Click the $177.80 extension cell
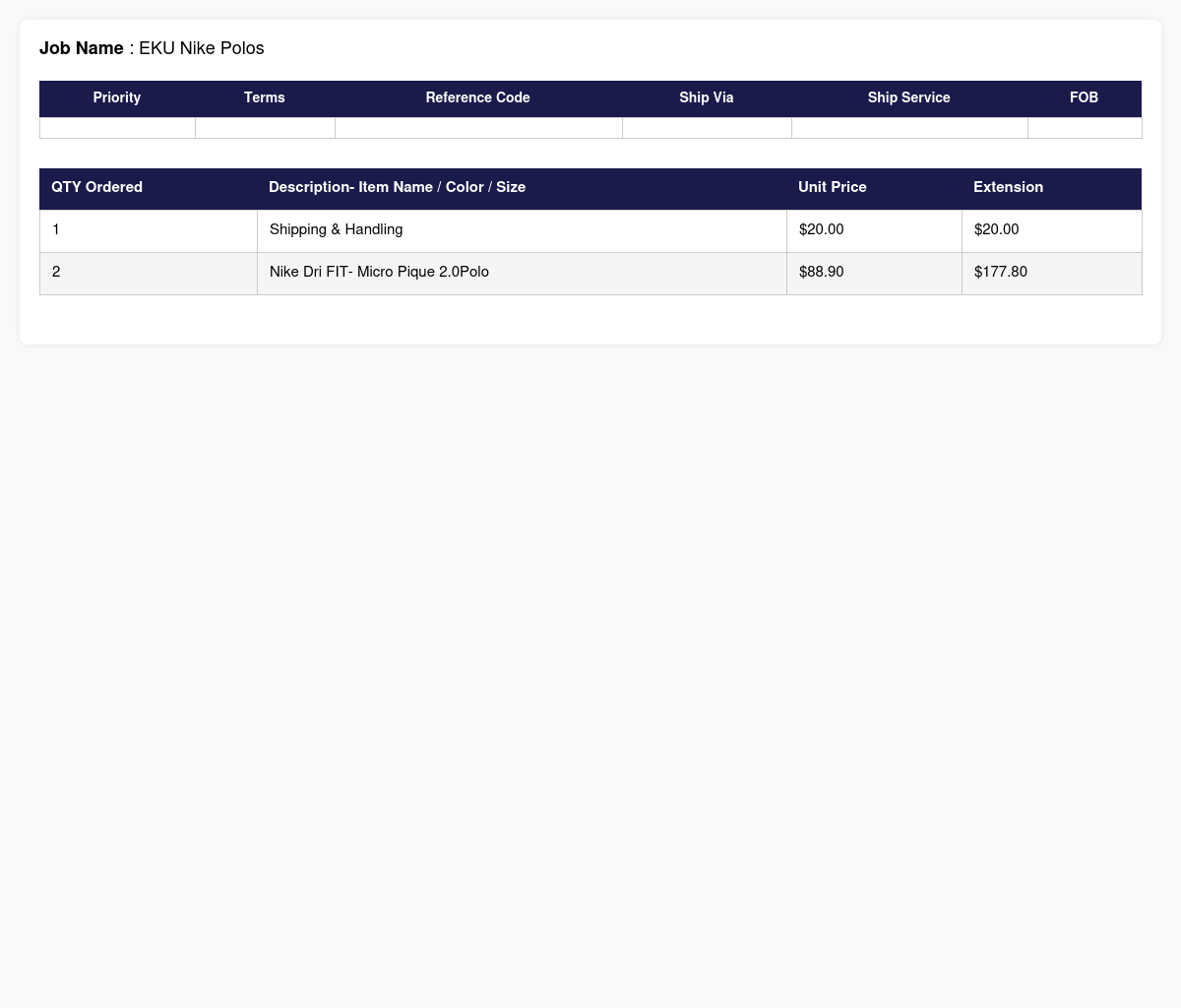The width and height of the screenshot is (1181, 1008). 1051,273
